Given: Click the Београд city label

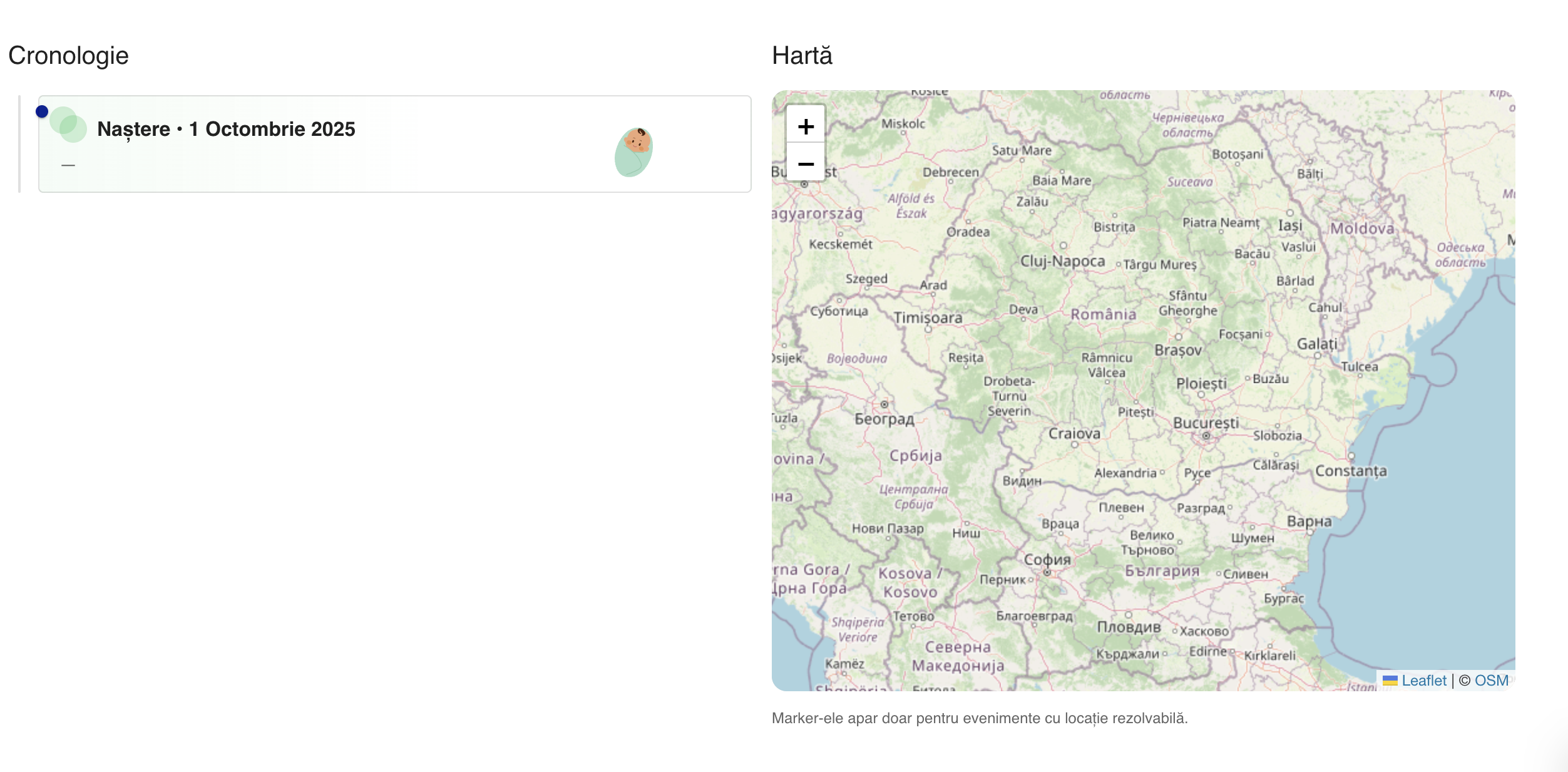Looking at the screenshot, I should coord(884,419).
